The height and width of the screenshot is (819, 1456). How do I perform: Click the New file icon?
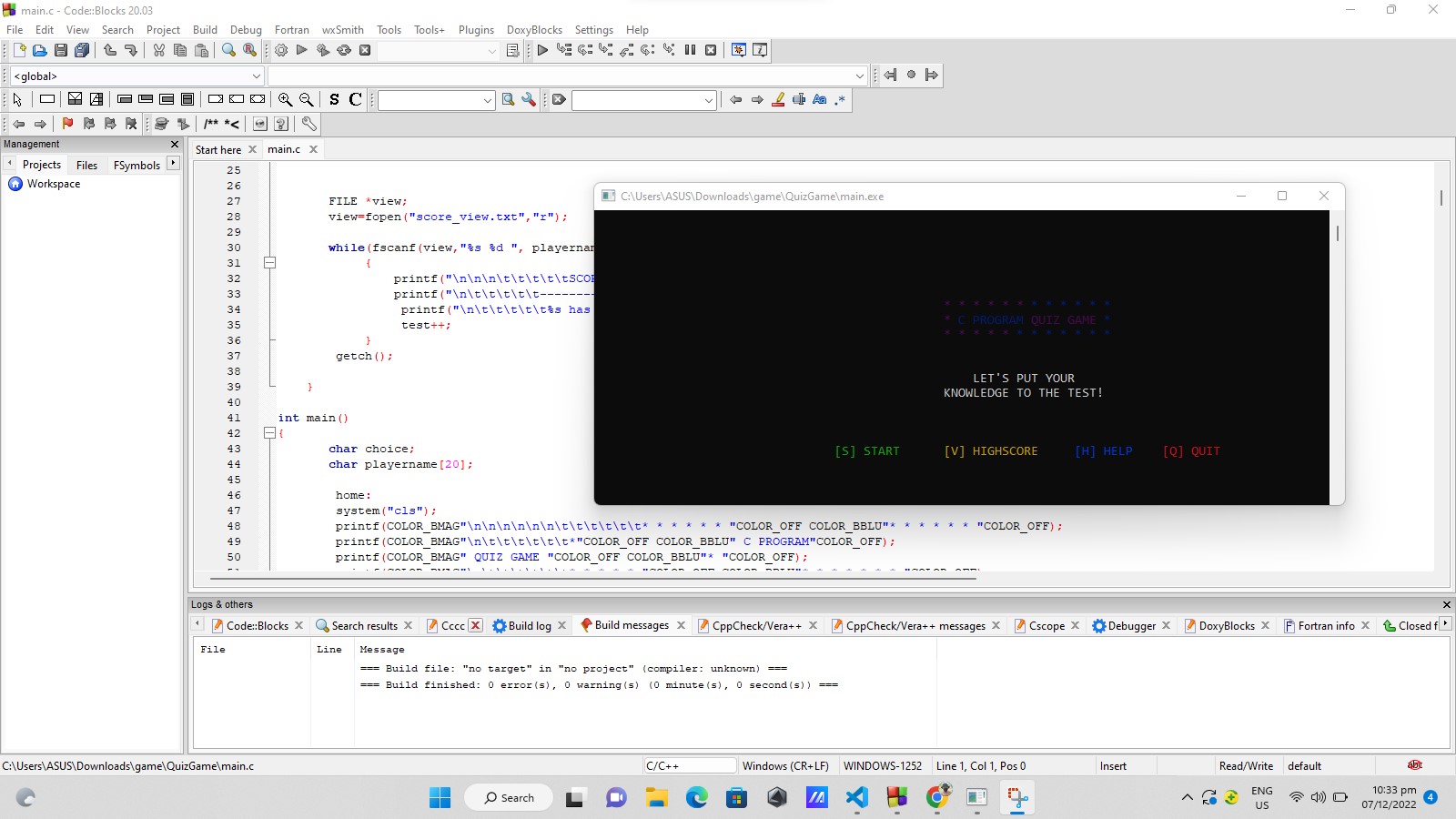click(19, 51)
